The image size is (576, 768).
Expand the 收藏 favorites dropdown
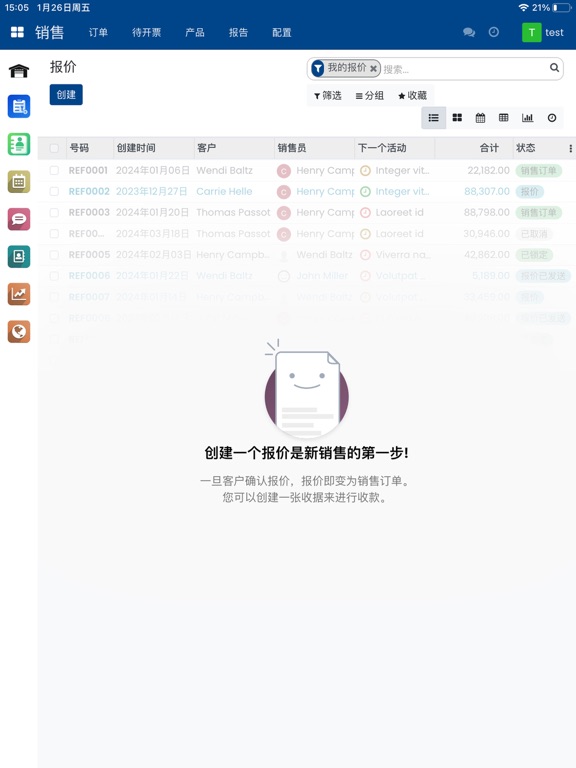tap(412, 96)
